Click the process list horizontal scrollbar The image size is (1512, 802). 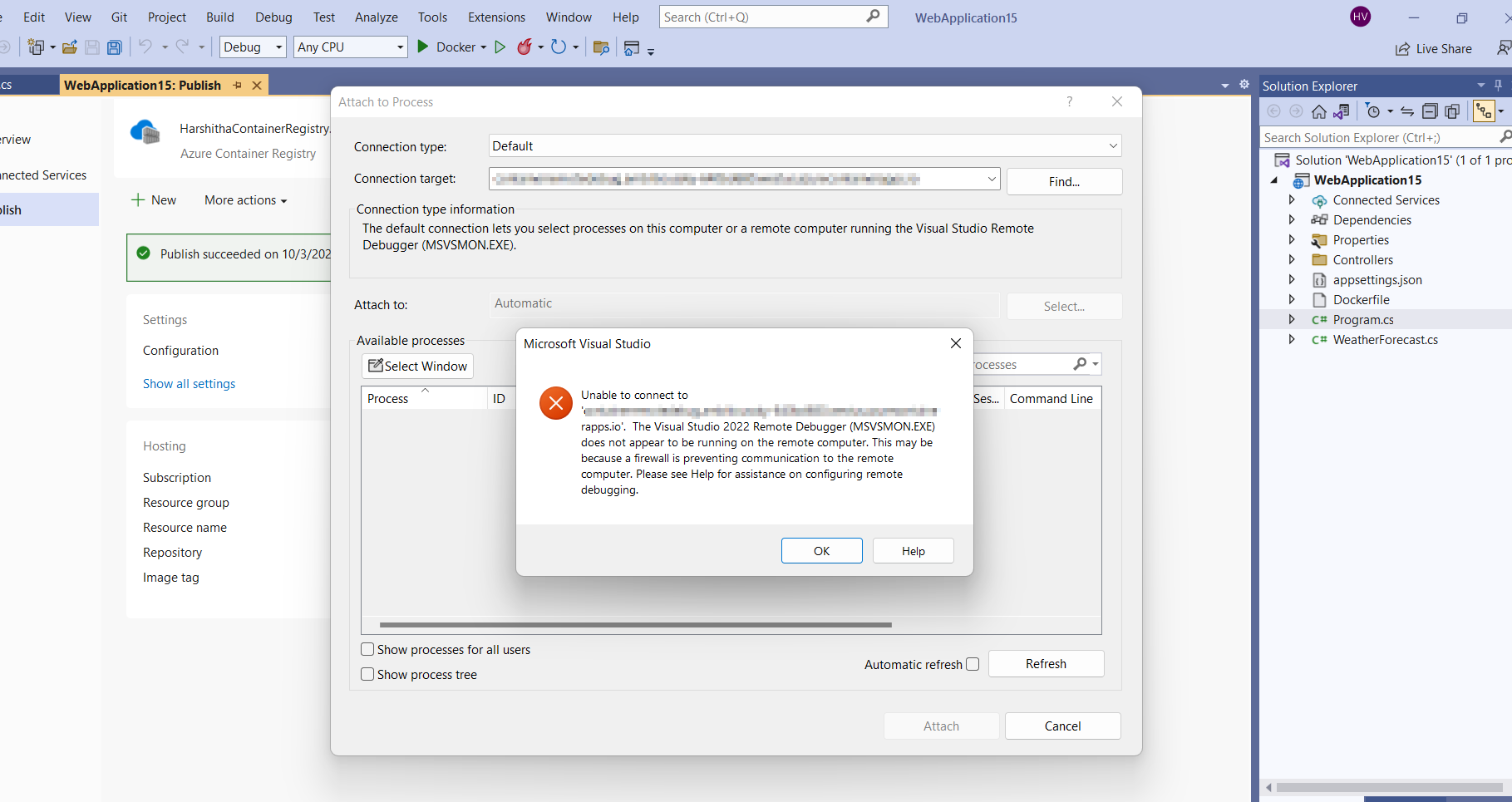point(636,624)
